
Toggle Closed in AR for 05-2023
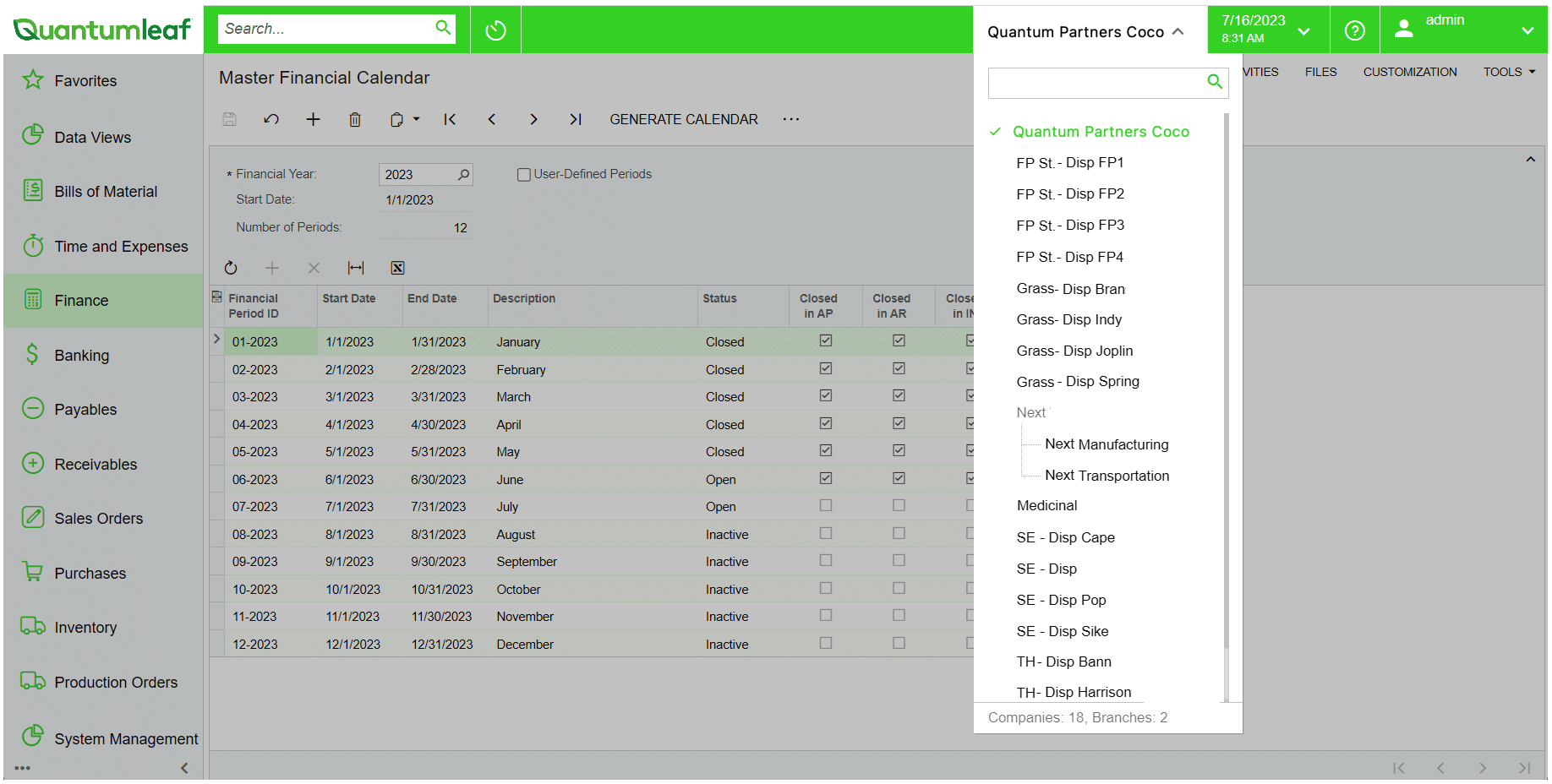[899, 450]
